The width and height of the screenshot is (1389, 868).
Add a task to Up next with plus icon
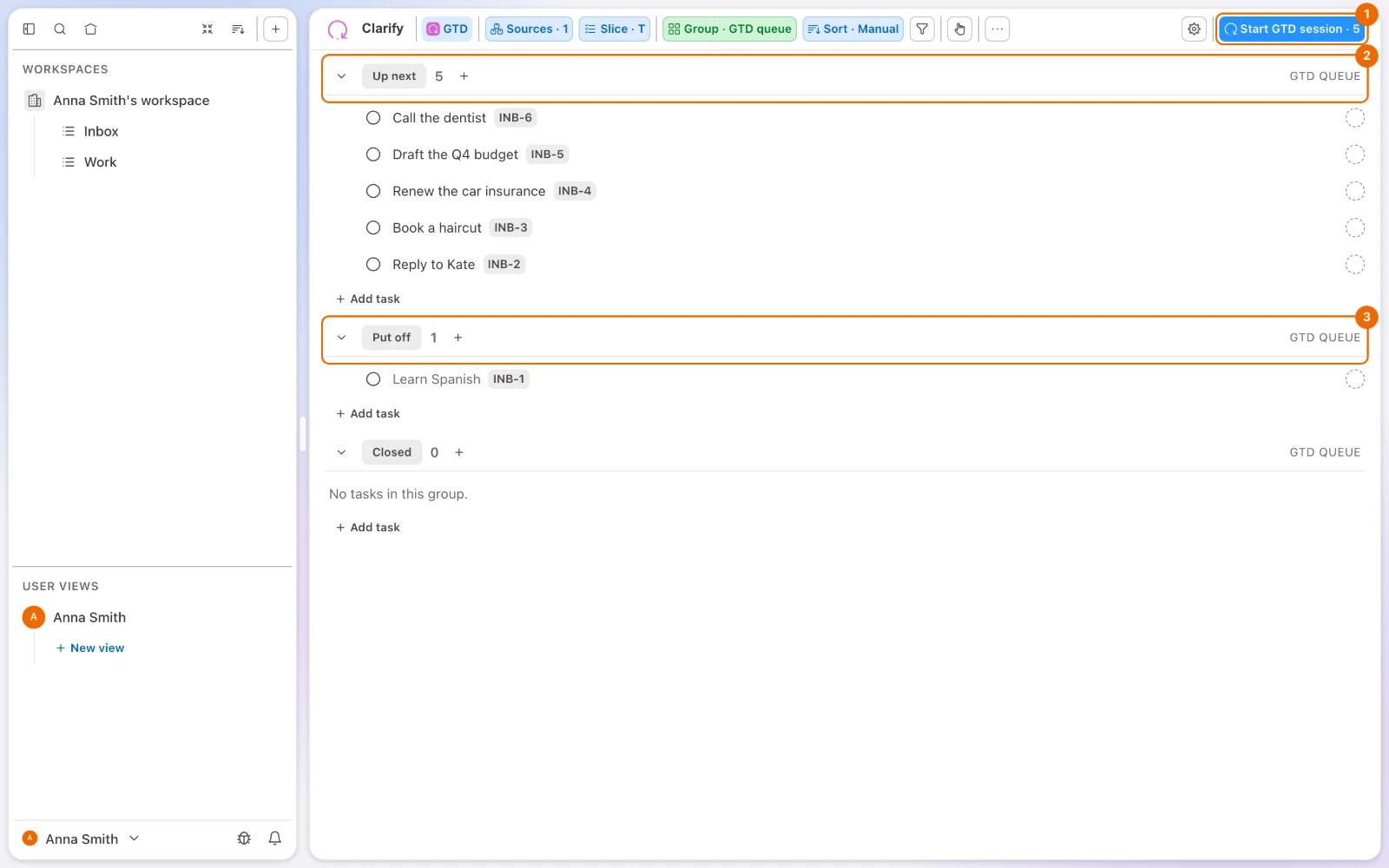click(x=464, y=76)
